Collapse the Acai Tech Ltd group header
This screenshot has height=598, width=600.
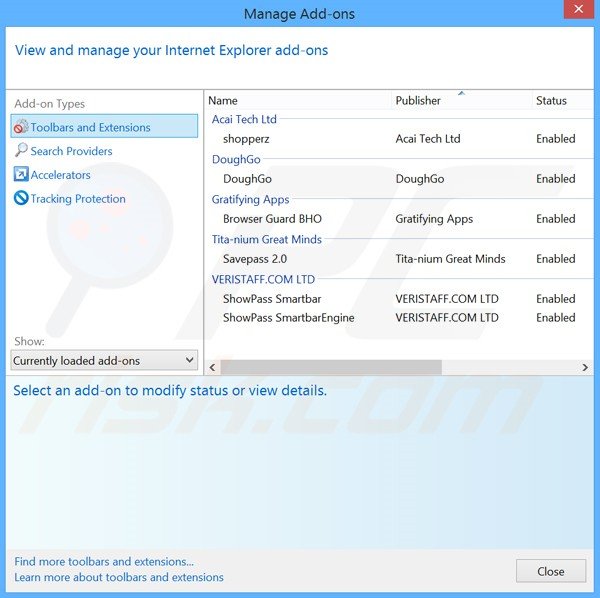pos(244,119)
